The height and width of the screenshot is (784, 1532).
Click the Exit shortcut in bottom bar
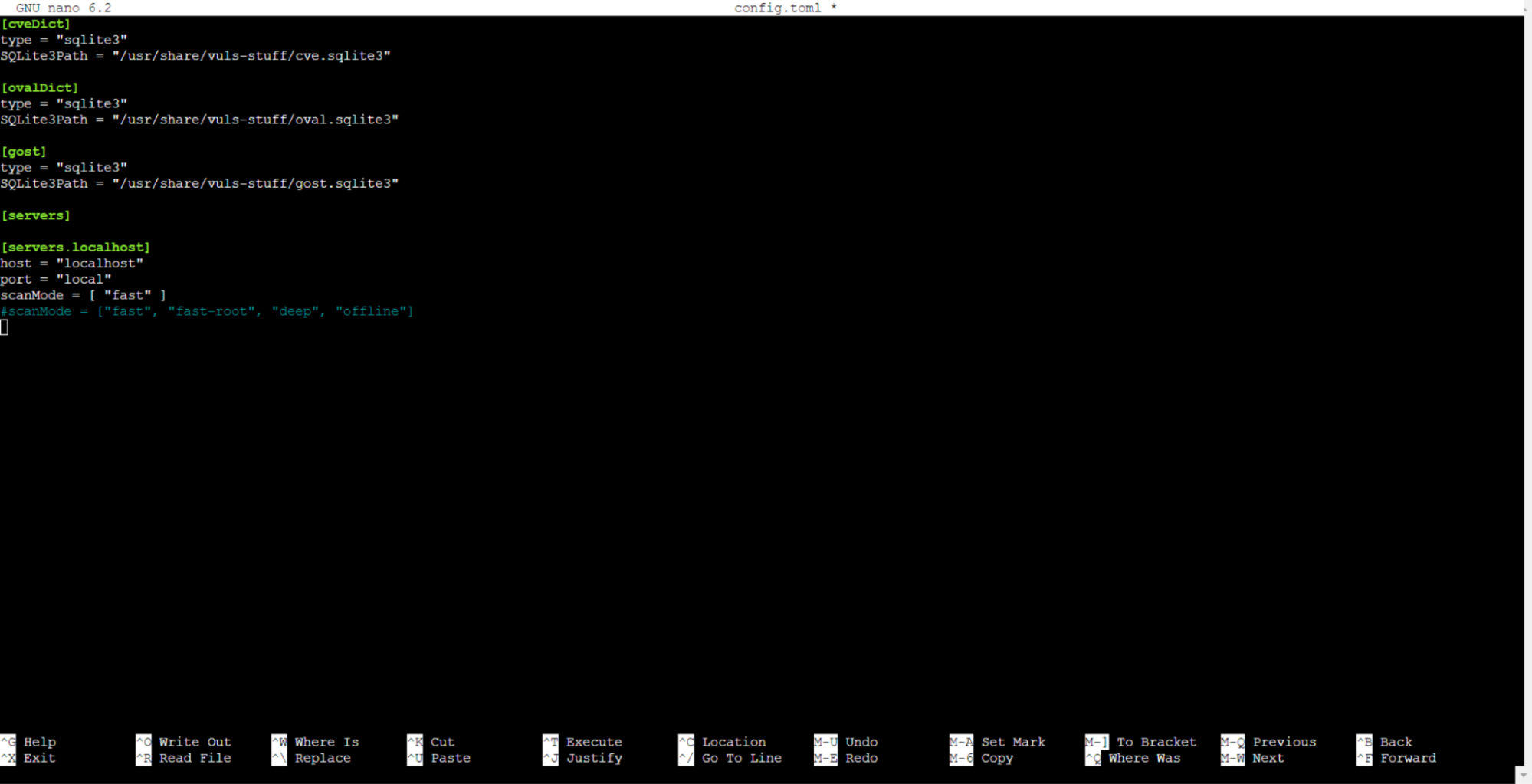[39, 758]
